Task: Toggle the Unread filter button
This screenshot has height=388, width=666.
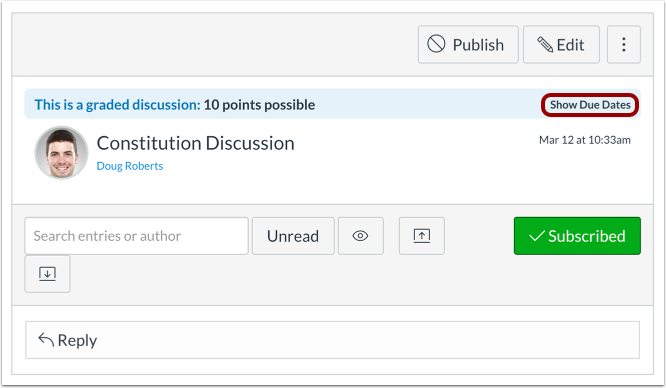Action: coord(293,236)
